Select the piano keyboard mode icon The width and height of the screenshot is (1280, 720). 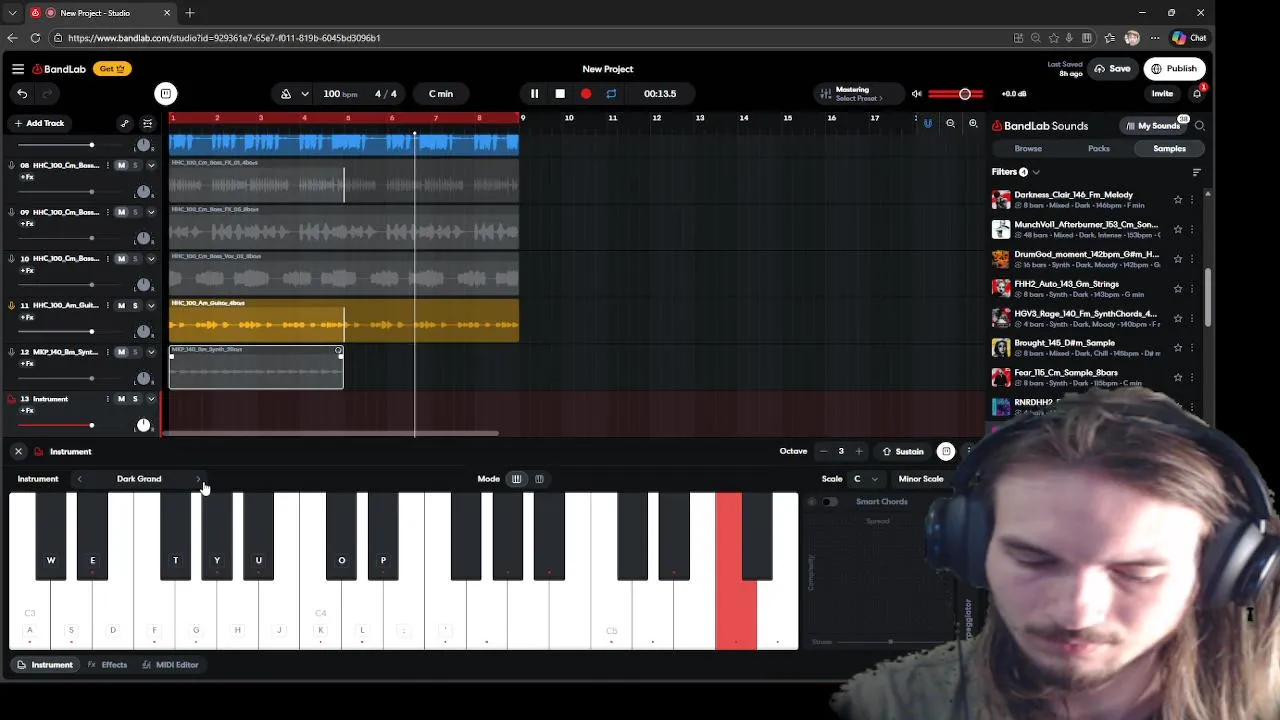pyautogui.click(x=516, y=479)
